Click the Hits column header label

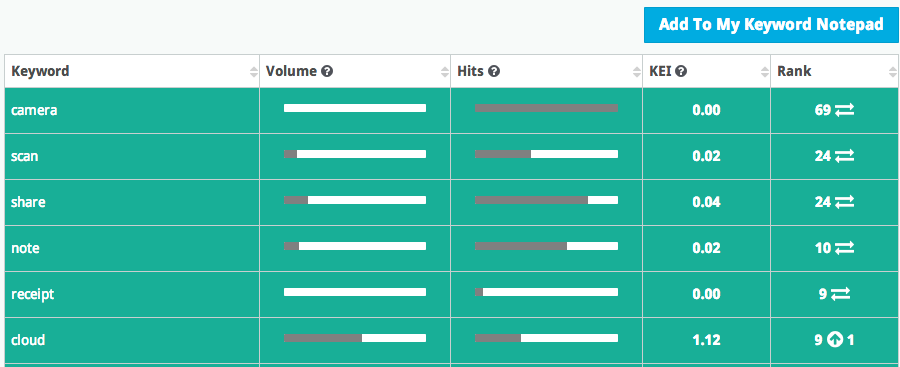[x=470, y=71]
